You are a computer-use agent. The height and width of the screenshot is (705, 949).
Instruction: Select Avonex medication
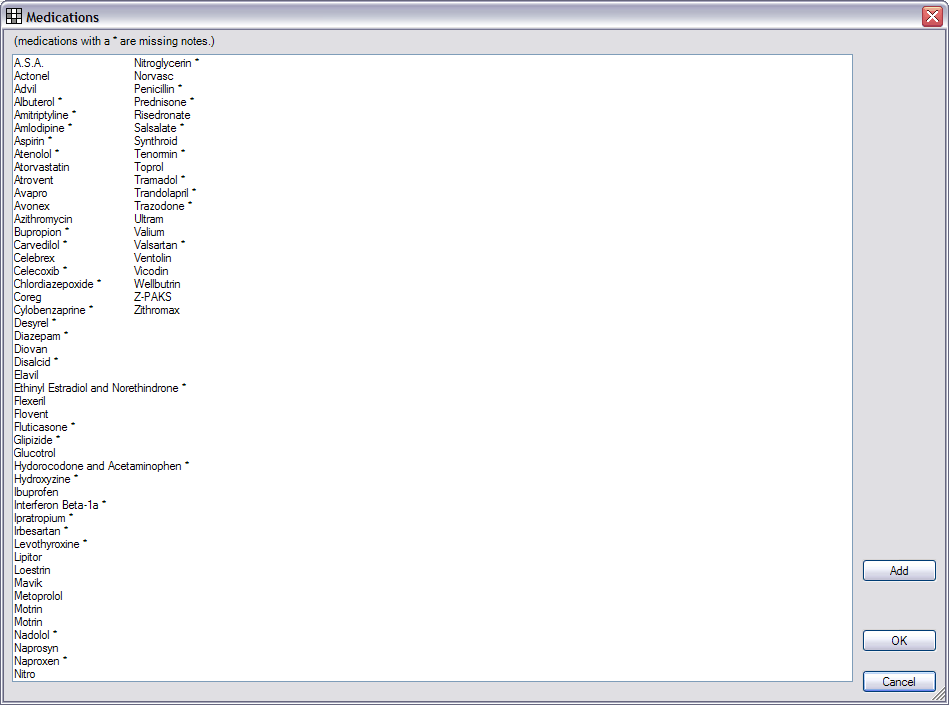(31, 206)
